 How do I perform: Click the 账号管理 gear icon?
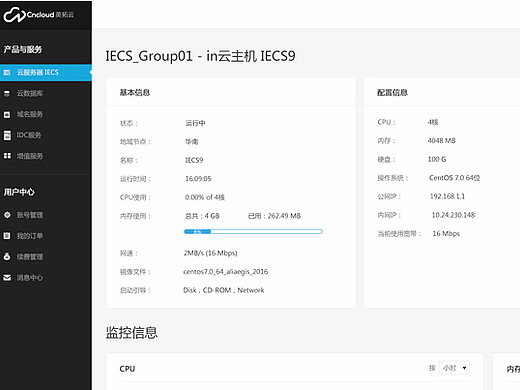pyautogui.click(x=7, y=215)
